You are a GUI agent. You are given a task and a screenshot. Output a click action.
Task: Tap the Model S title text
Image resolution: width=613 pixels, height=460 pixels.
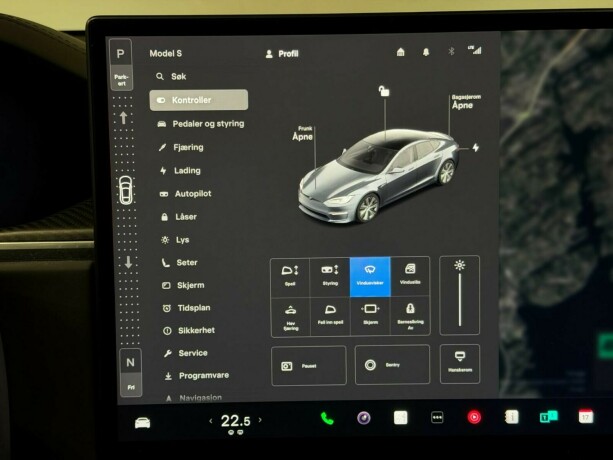point(166,54)
